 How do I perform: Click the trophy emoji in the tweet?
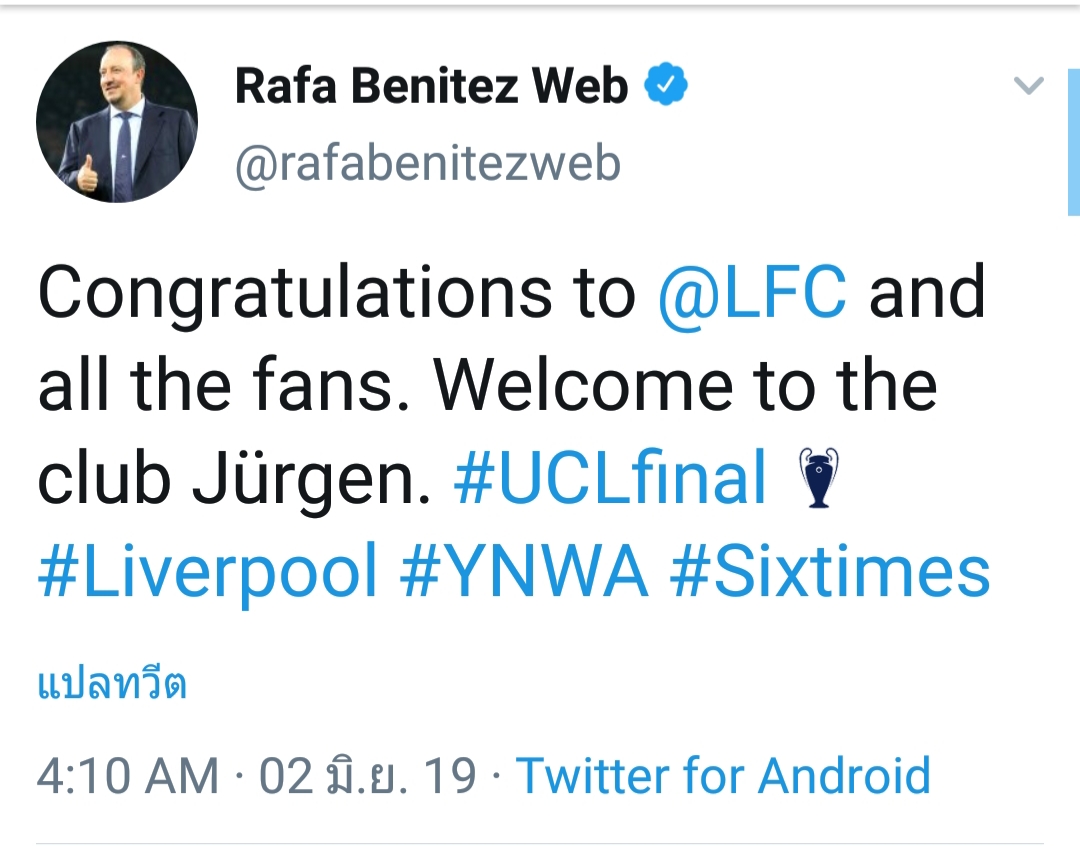pyautogui.click(x=817, y=479)
